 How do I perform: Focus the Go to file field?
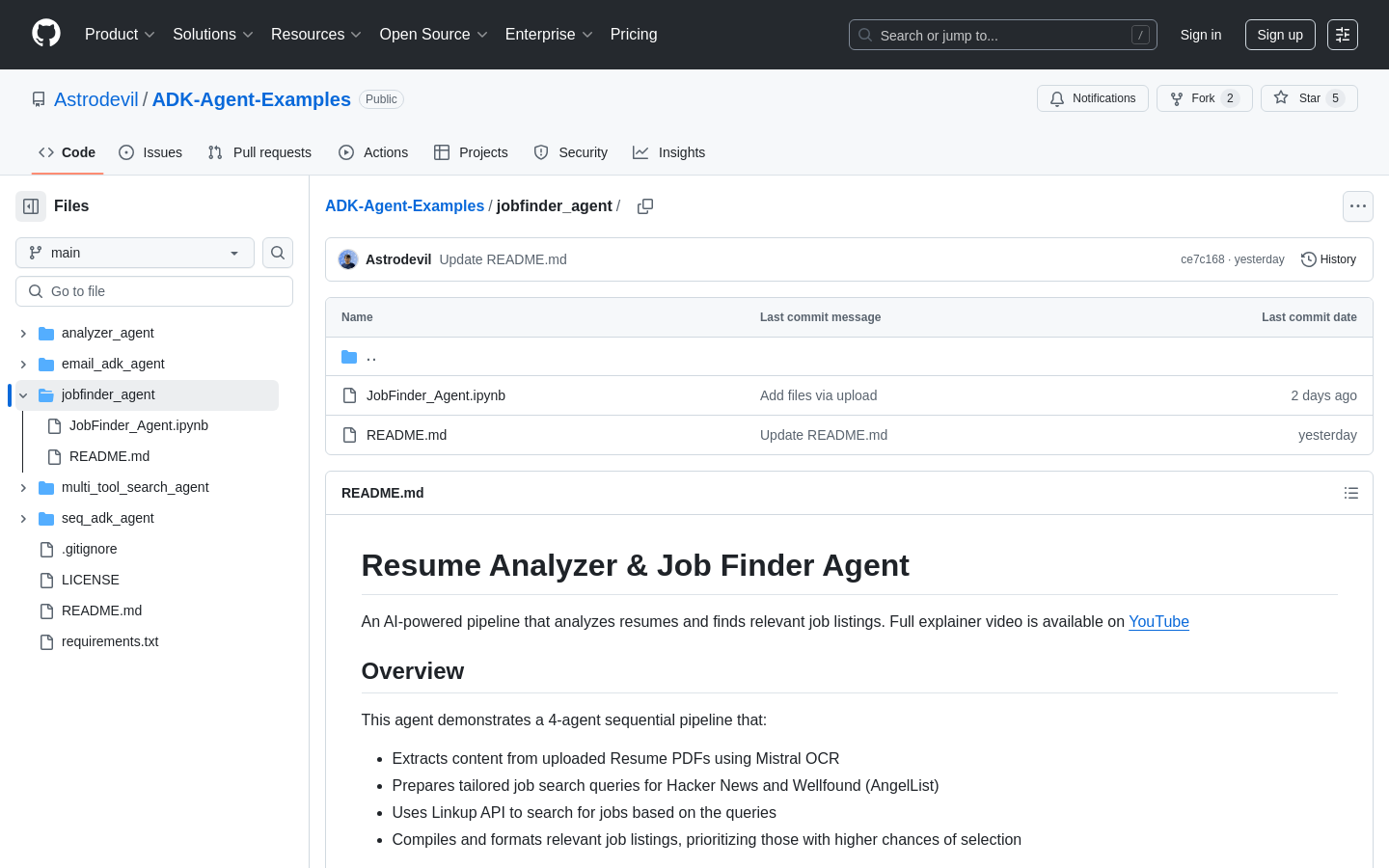[154, 291]
